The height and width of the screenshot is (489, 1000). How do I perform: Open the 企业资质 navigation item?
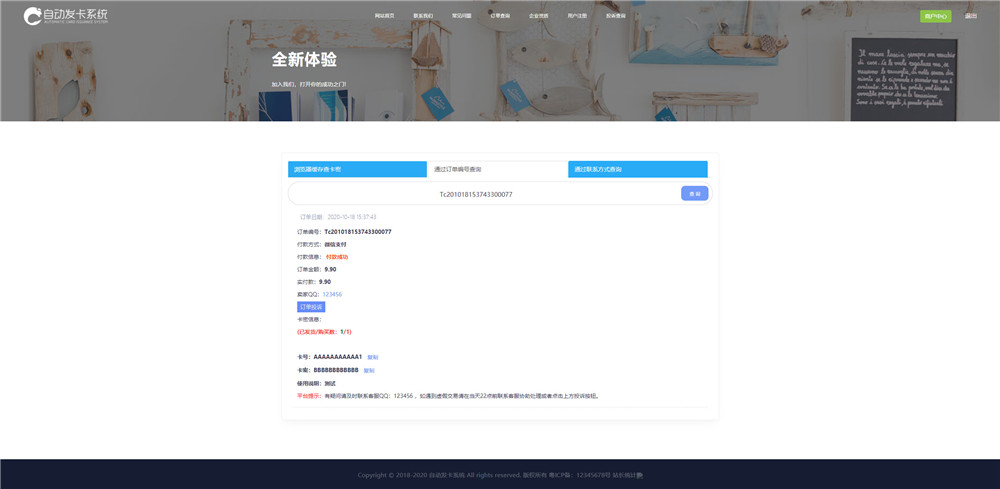539,16
